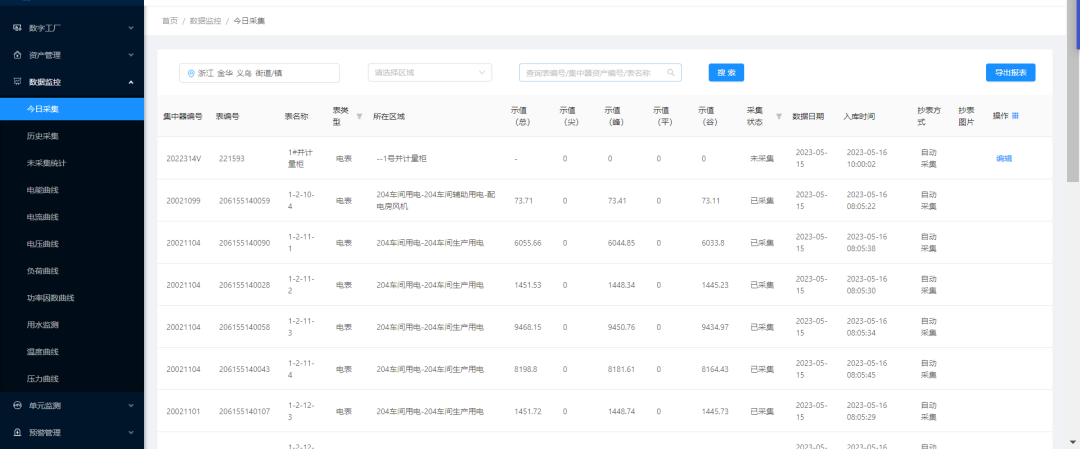This screenshot has height=449, width=1080.
Task: Click the --1号井计量柜 area cell
Action: (402, 158)
